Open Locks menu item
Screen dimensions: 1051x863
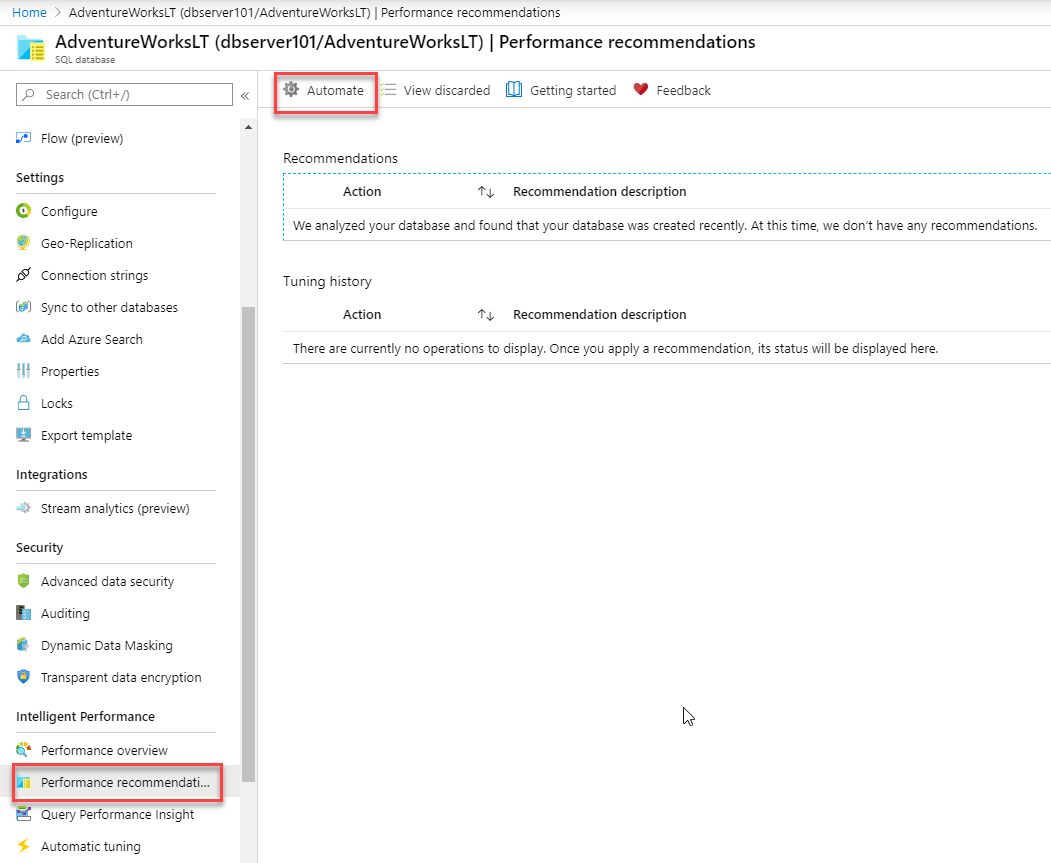56,403
